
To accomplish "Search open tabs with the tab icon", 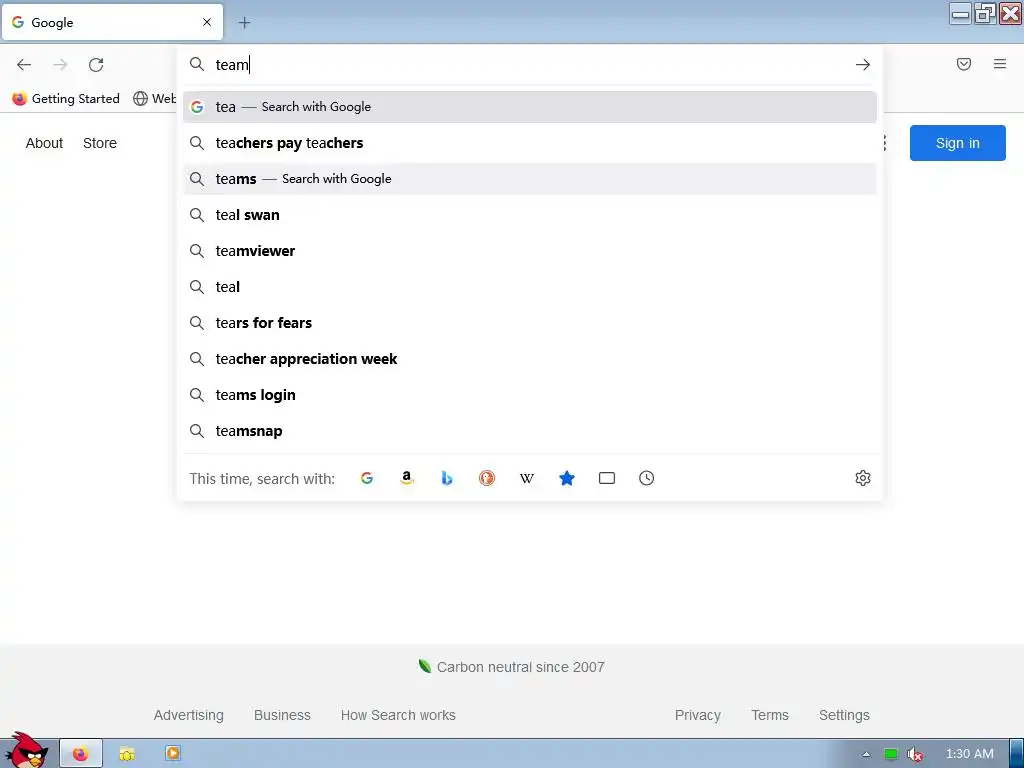I will tap(607, 478).
